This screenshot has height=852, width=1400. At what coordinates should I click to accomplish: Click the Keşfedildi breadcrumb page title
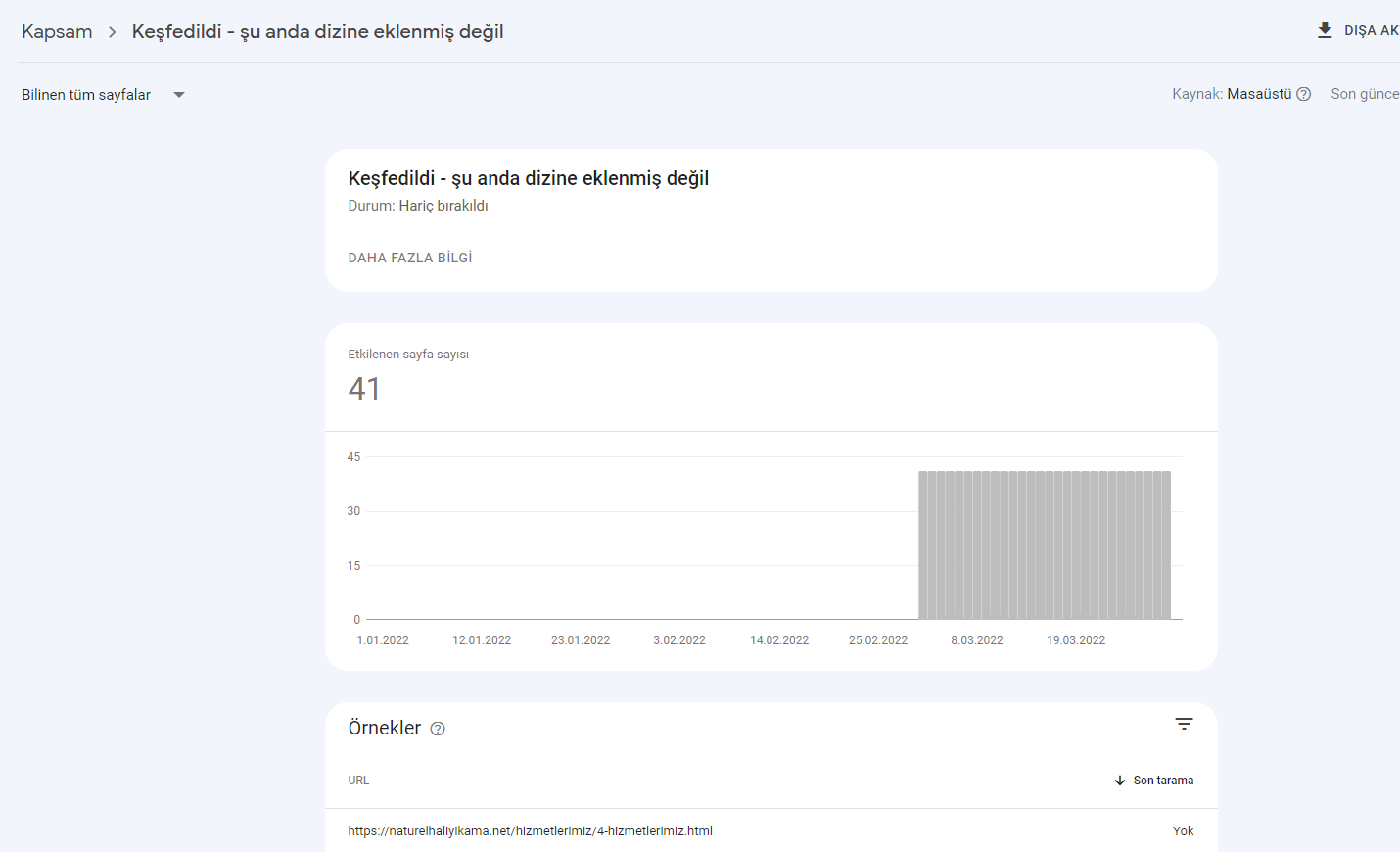[318, 31]
